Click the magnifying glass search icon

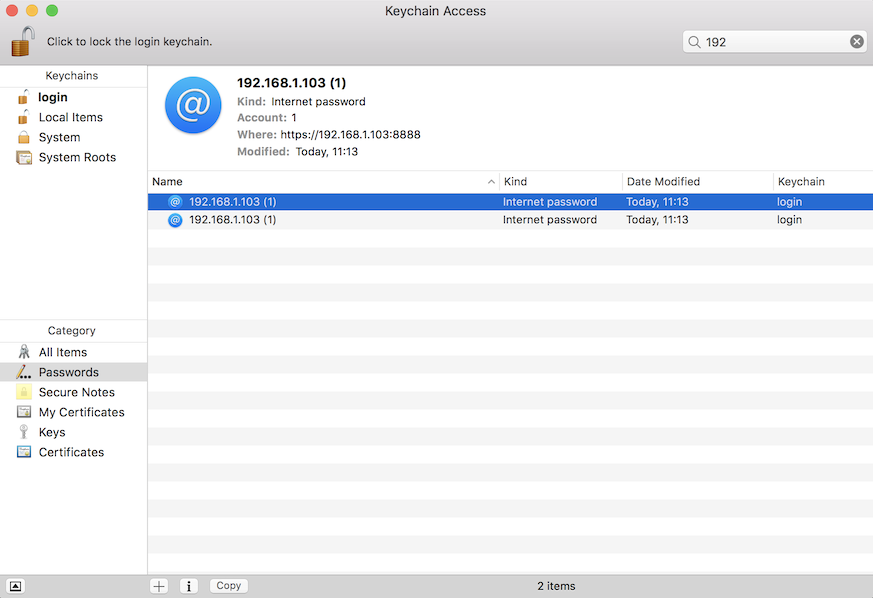coord(694,42)
